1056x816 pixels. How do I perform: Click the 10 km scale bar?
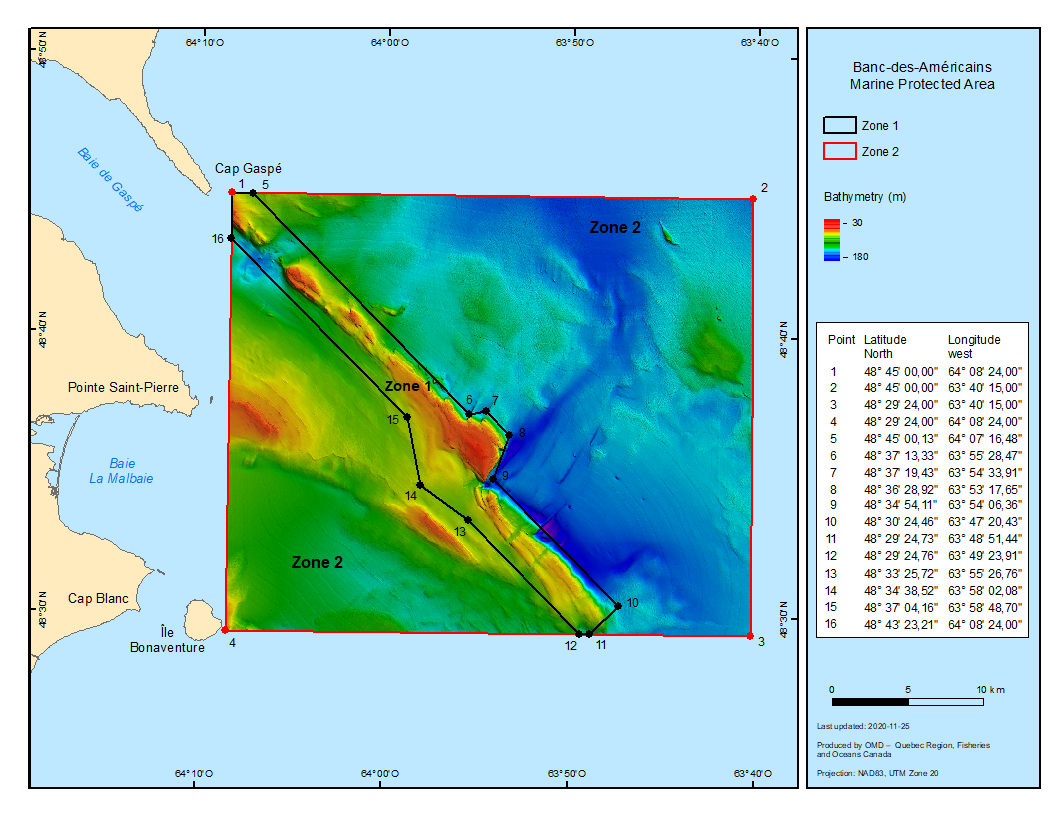(907, 701)
